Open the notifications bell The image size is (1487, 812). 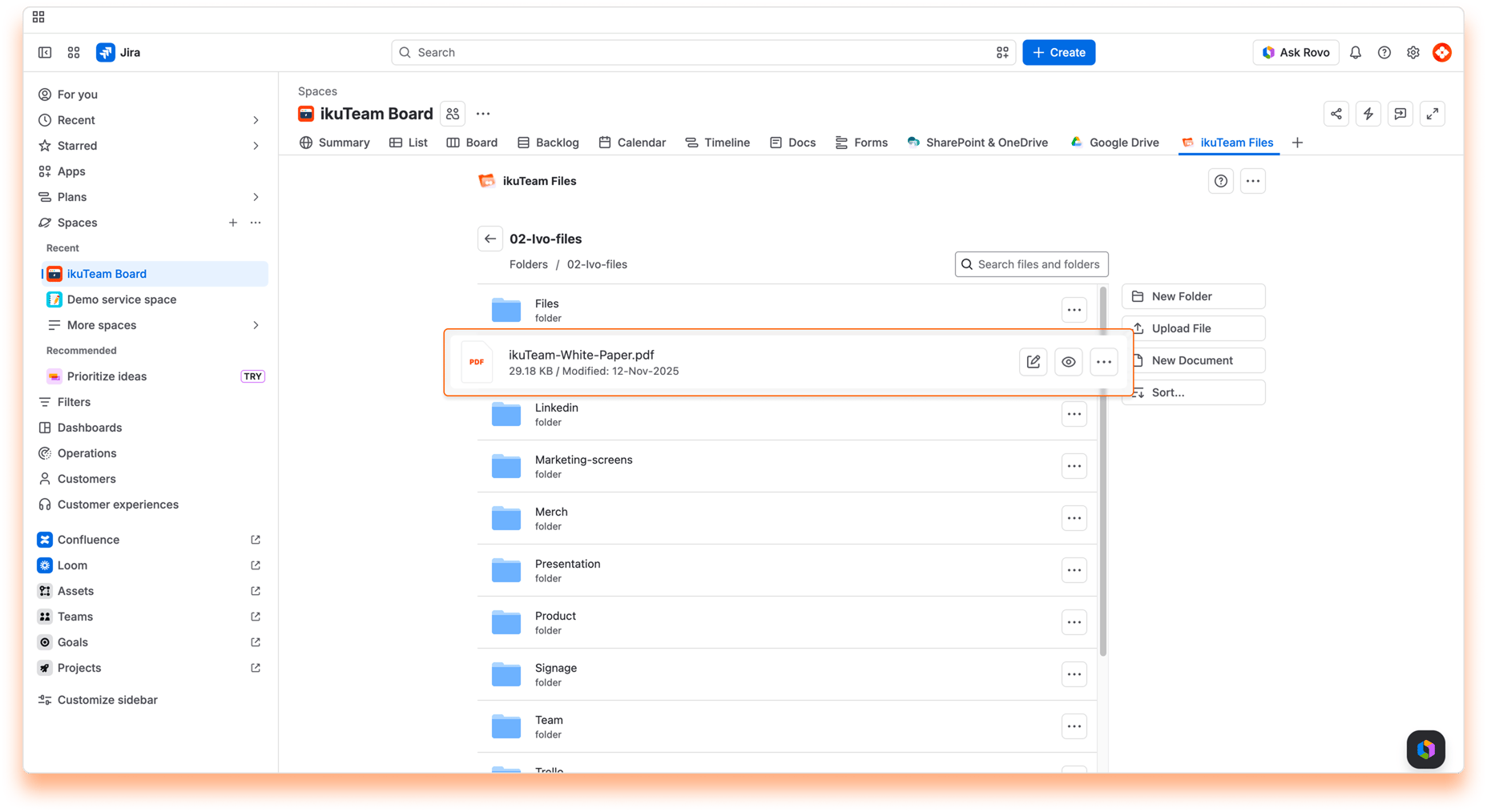click(x=1356, y=53)
